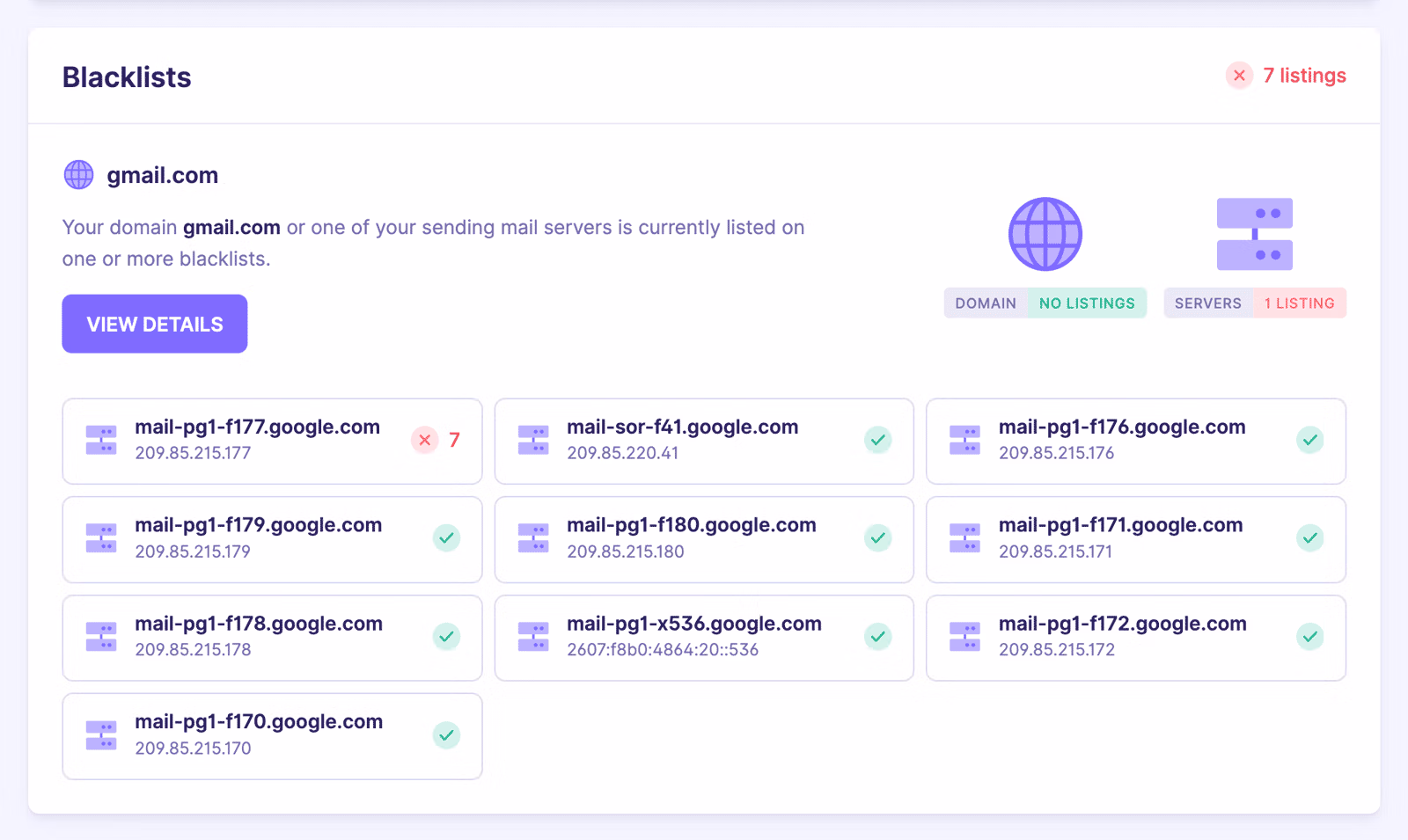Screen dimensions: 1408x840
Task: Open mail-pg1-f171.google.com server card
Action: point(1136,539)
